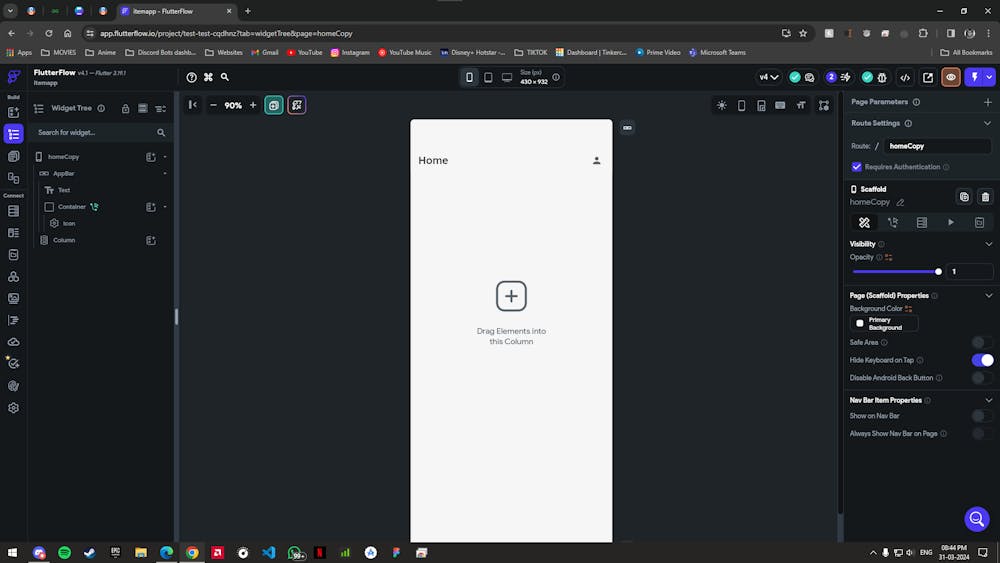
Task: Collapse the Container tree node arrow
Action: (x=165, y=207)
